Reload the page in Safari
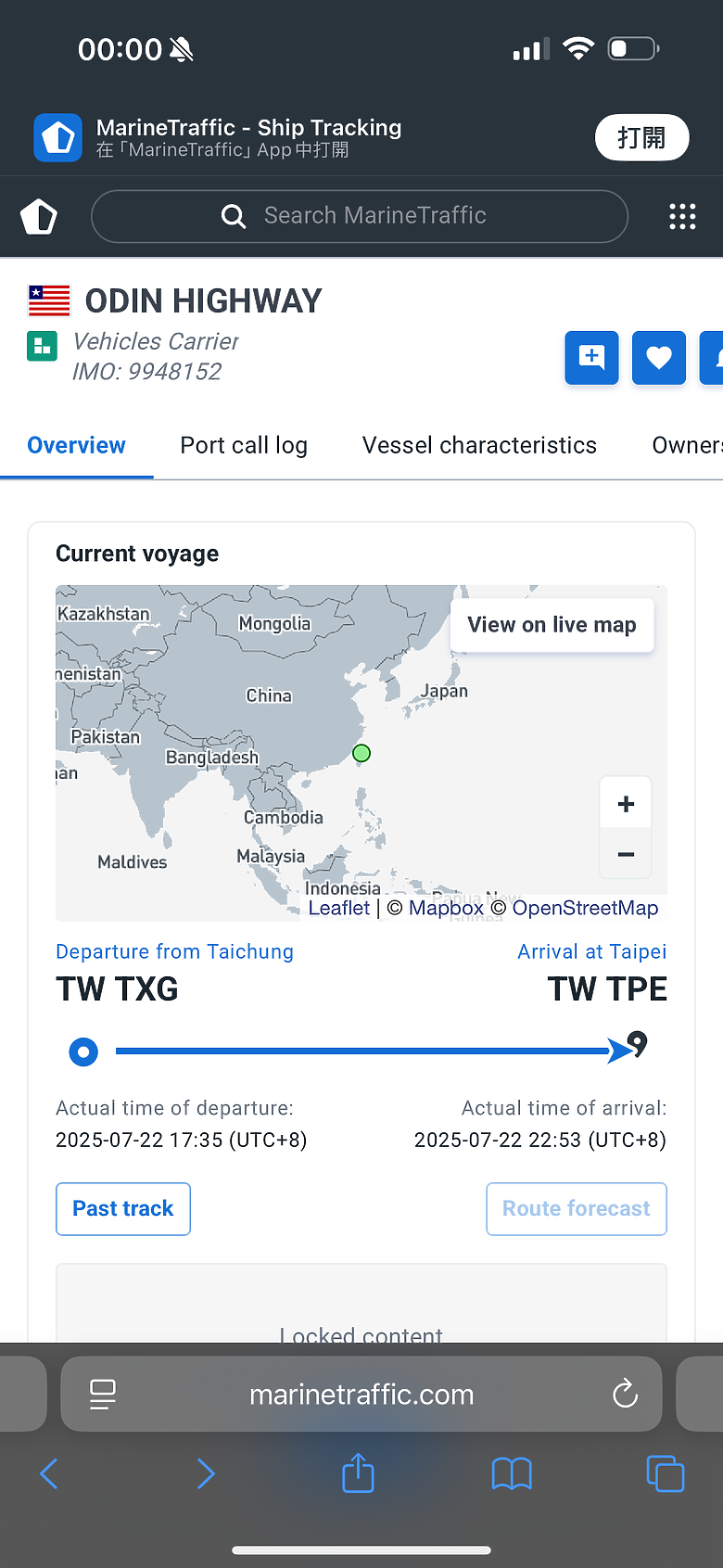This screenshot has width=723, height=1568. point(626,1393)
